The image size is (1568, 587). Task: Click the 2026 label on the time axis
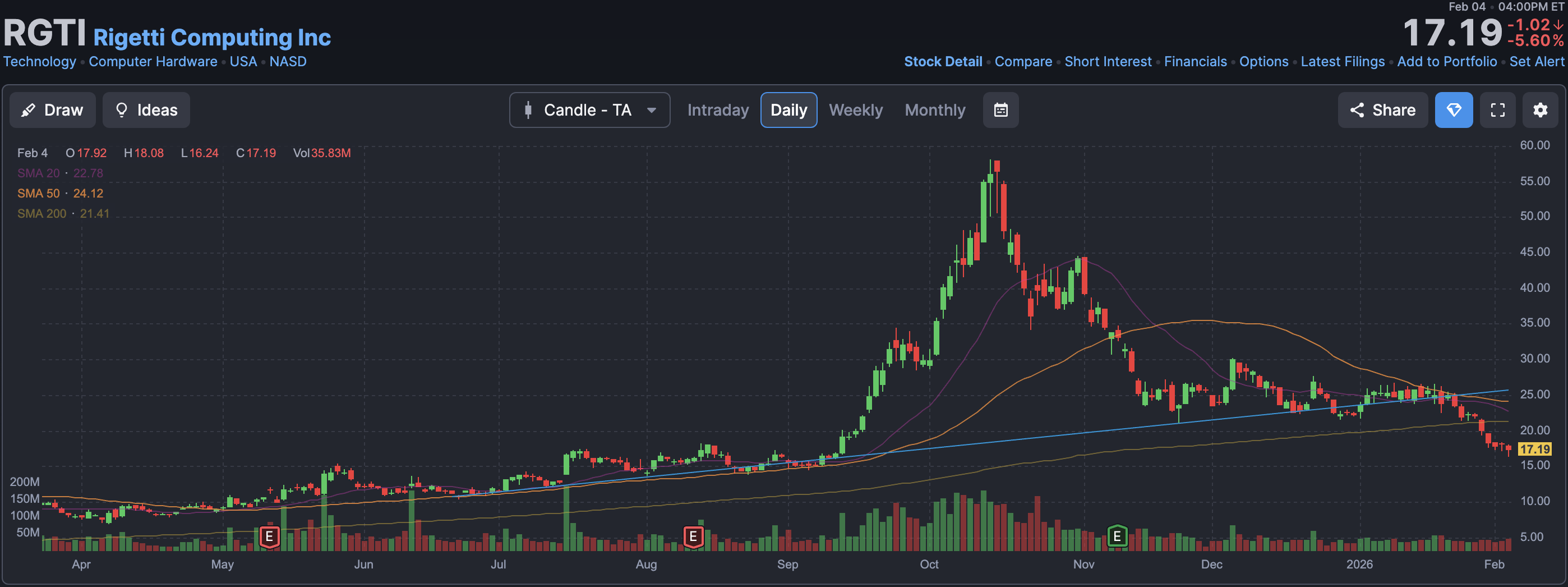[x=1359, y=564]
